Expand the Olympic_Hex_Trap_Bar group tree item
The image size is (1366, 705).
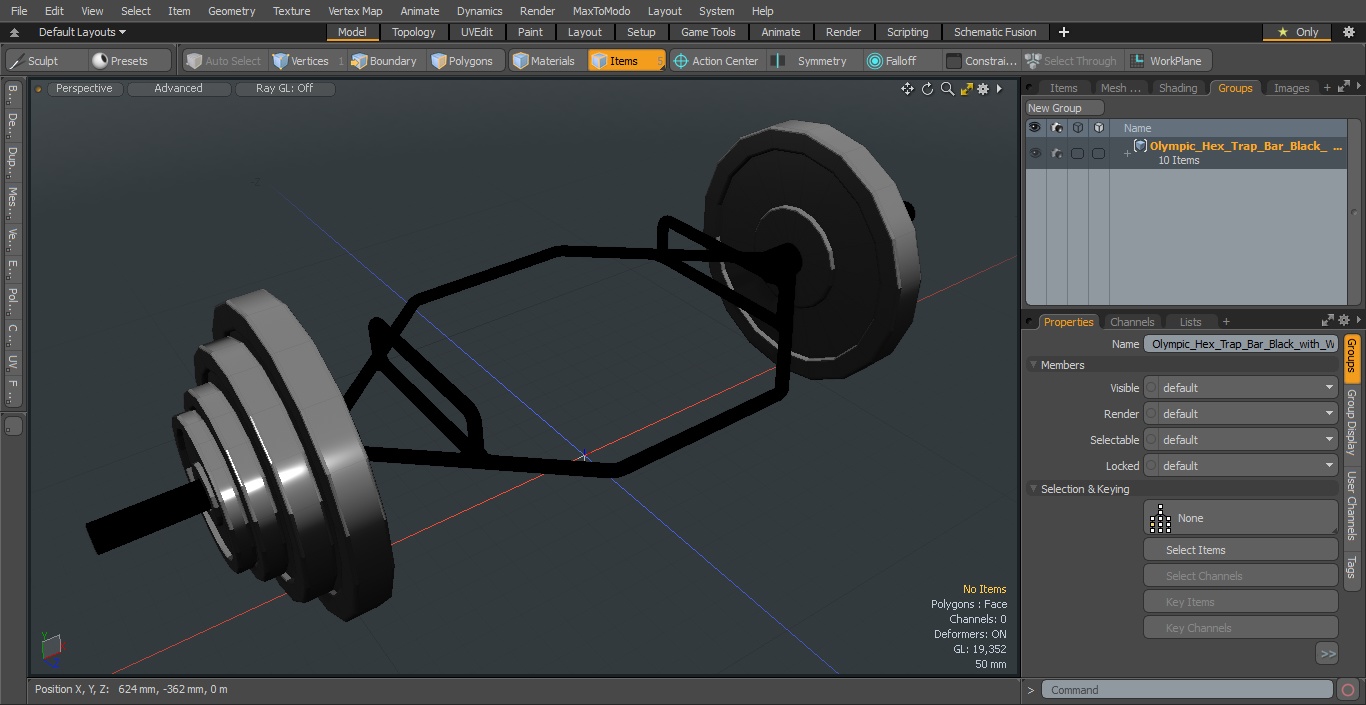coord(1127,153)
